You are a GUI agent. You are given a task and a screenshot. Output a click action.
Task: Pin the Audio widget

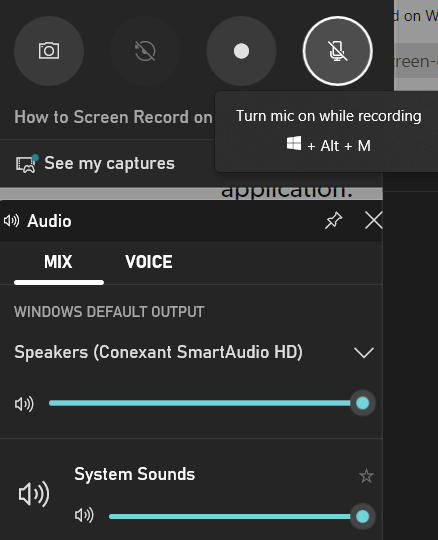[333, 220]
